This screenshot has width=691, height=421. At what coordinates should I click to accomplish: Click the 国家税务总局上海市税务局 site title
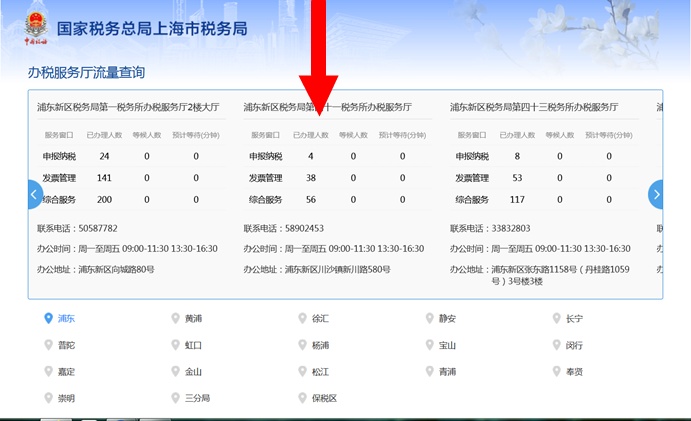[x=152, y=29]
